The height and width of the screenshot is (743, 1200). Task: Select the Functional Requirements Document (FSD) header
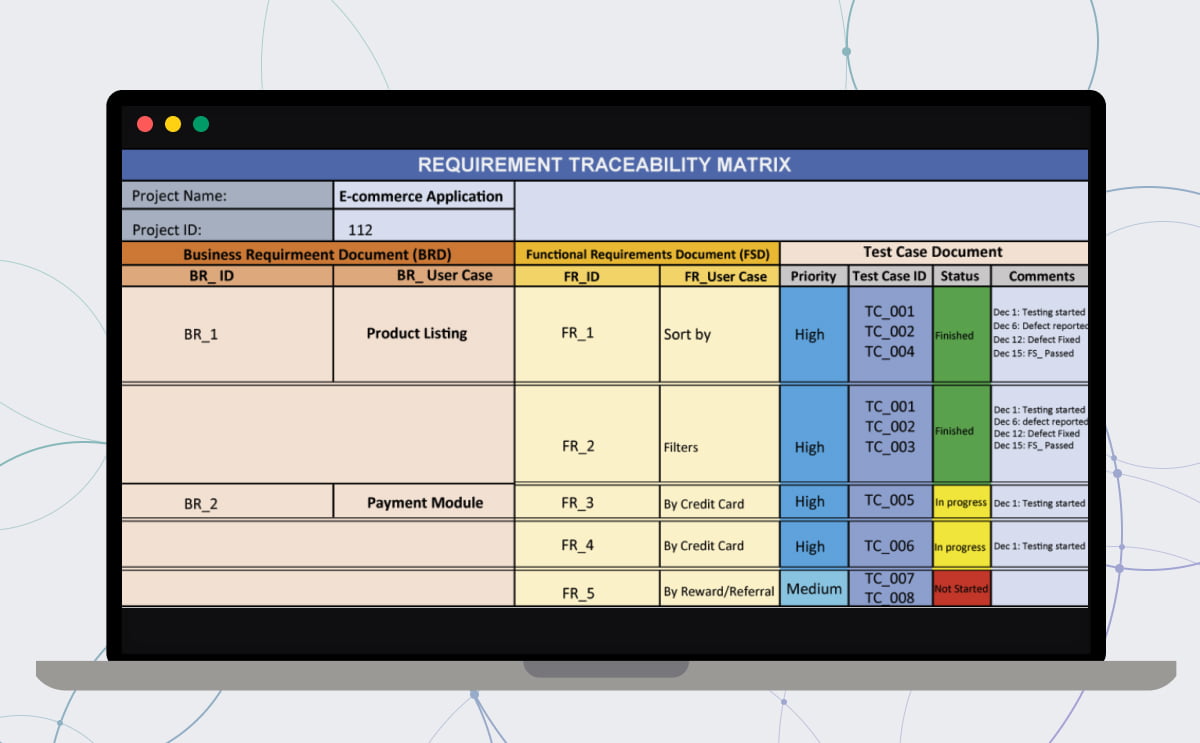646,254
